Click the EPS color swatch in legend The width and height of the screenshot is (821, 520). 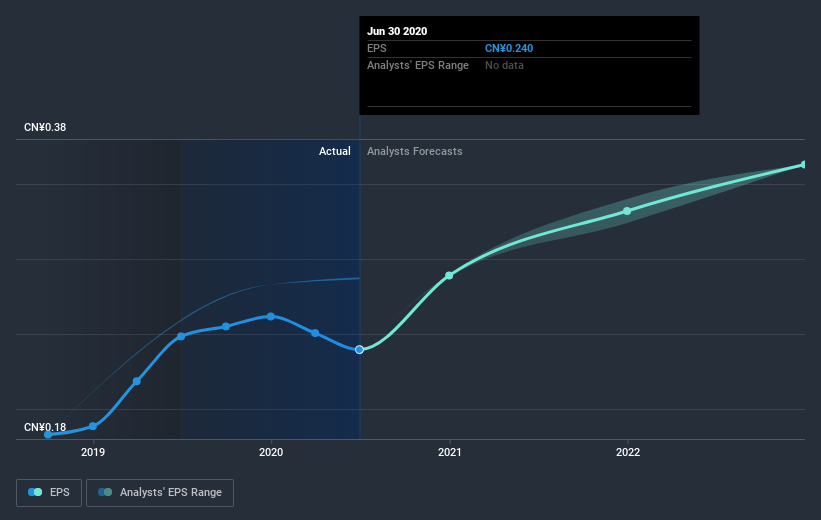(x=35, y=492)
